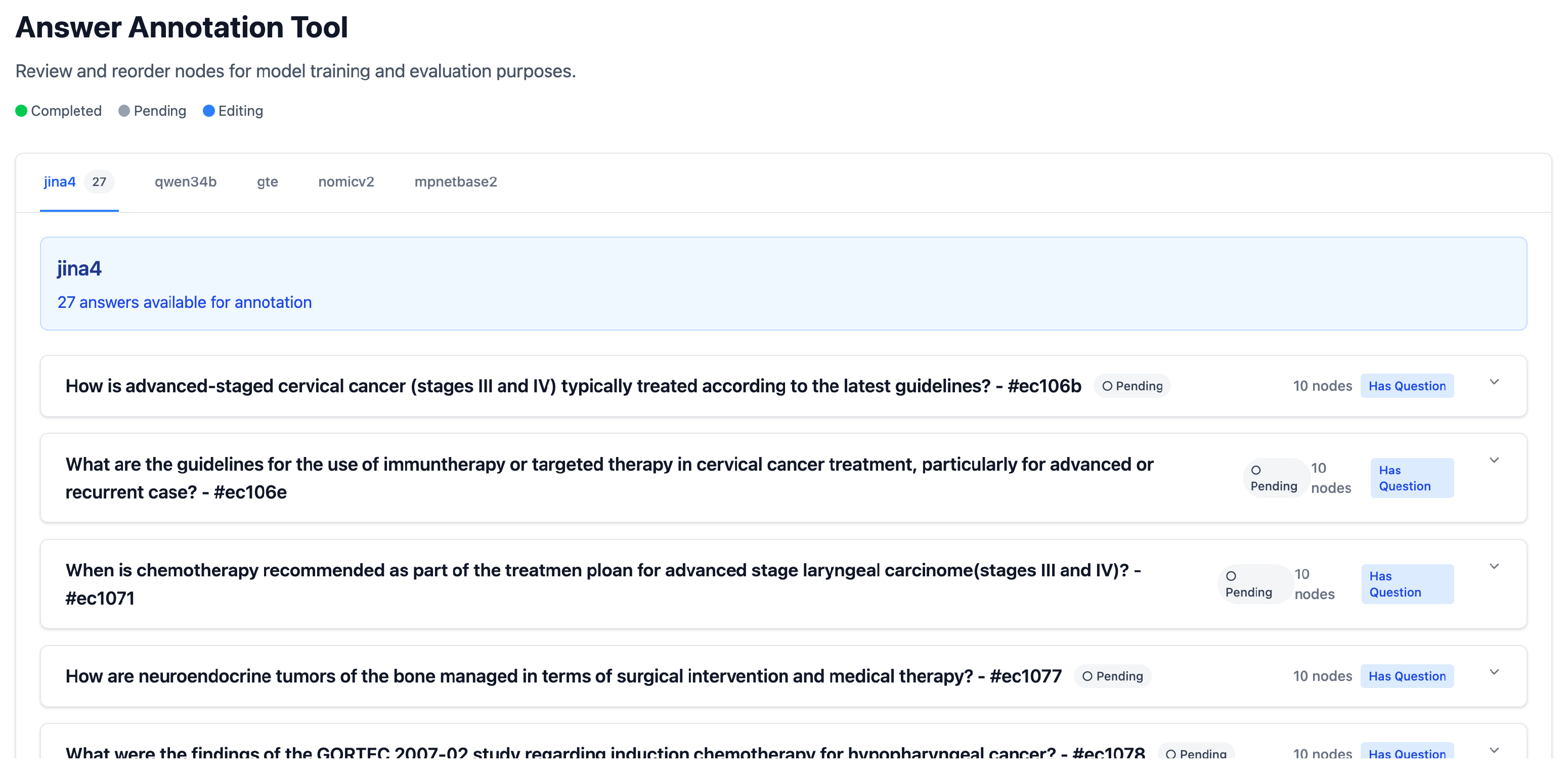Image resolution: width=1568 pixels, height=774 pixels.
Task: Click '27 answers available for annotation' text
Action: pyautogui.click(x=185, y=302)
